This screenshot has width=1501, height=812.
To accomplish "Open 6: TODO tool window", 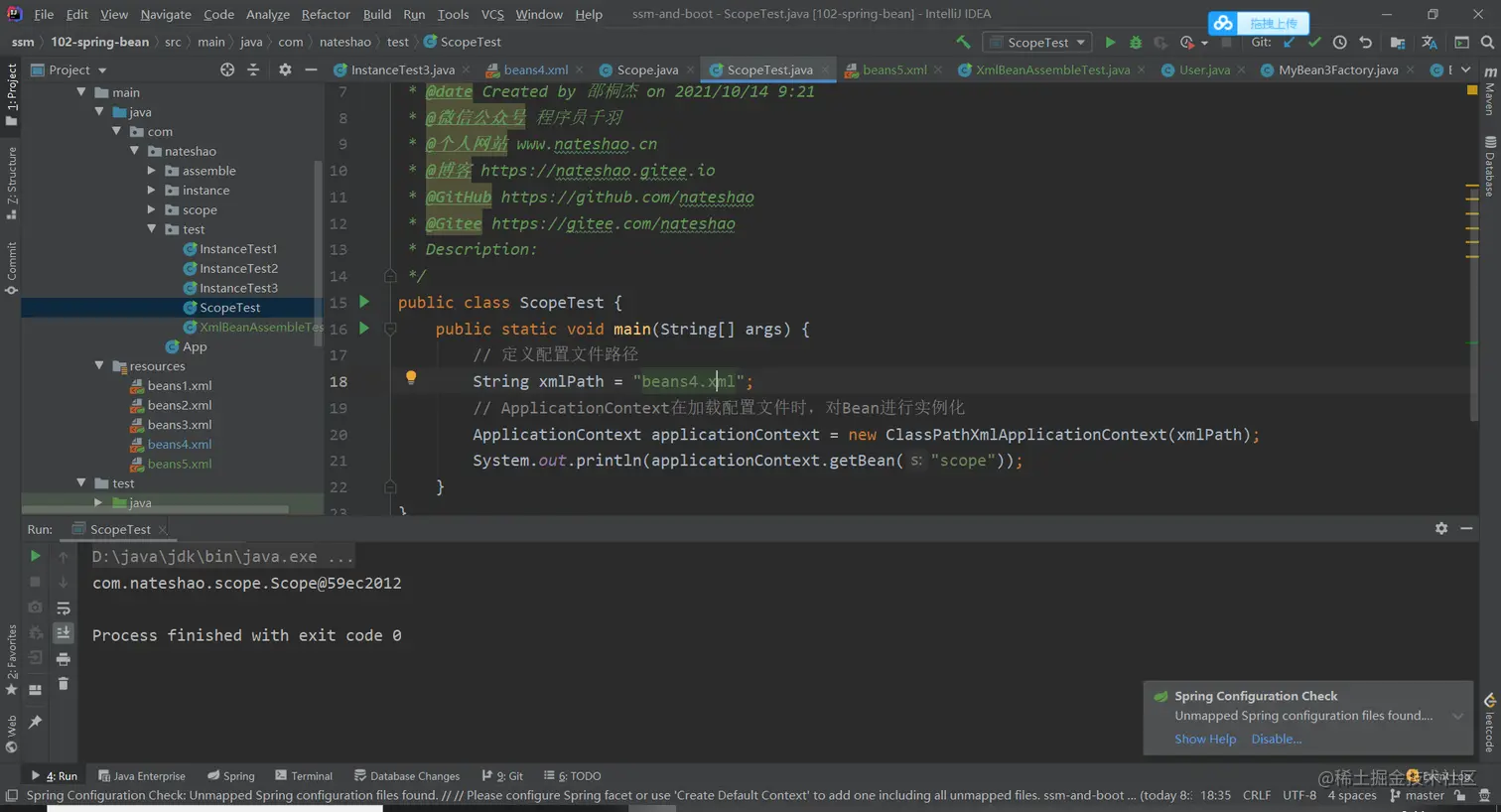I will (x=572, y=776).
